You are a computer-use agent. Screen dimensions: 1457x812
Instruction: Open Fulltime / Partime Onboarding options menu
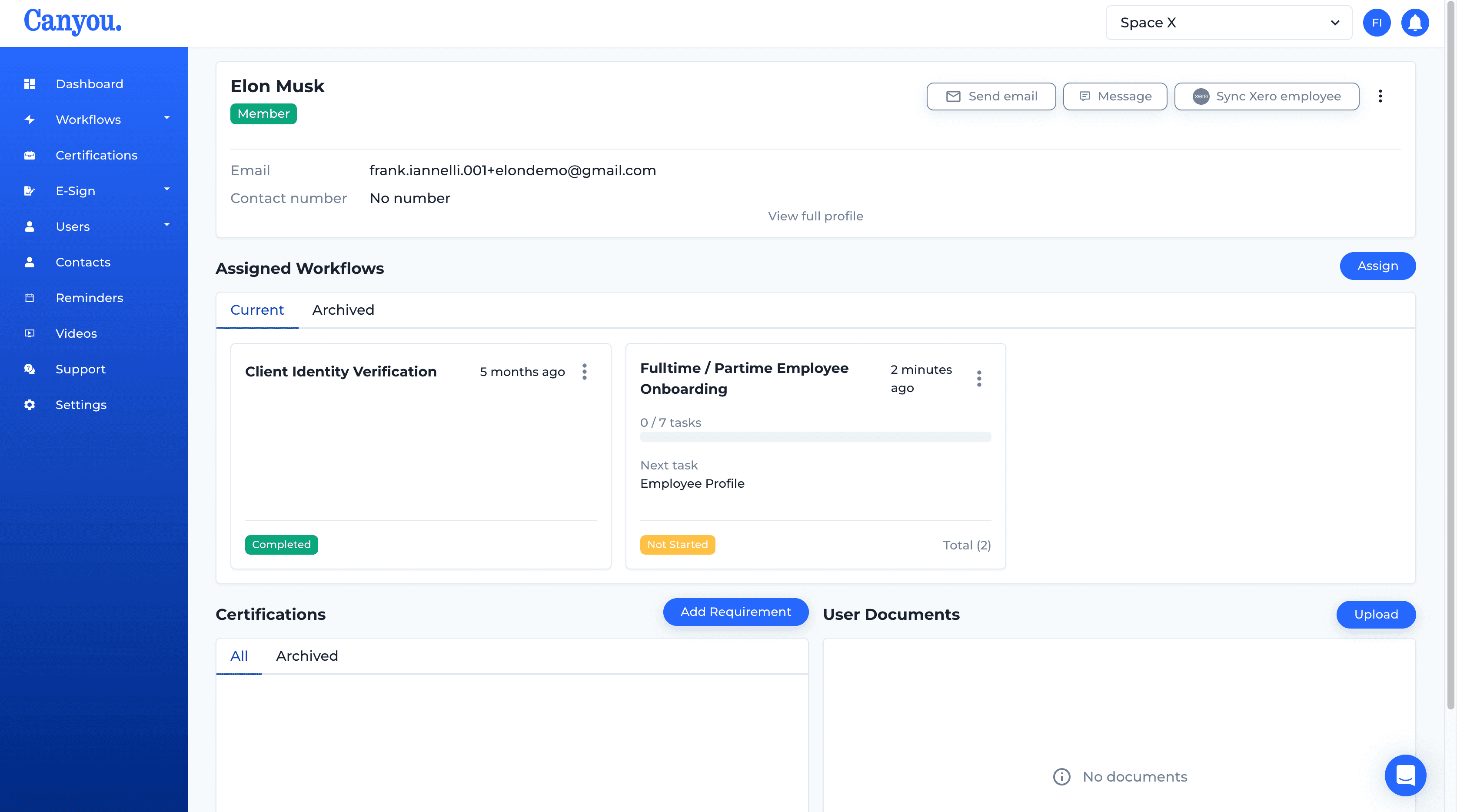click(x=979, y=378)
